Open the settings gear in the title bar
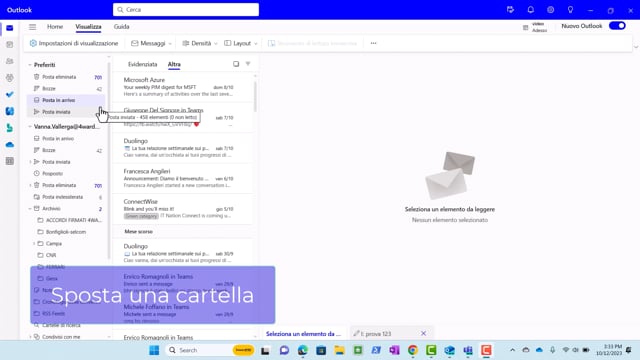 551,10
